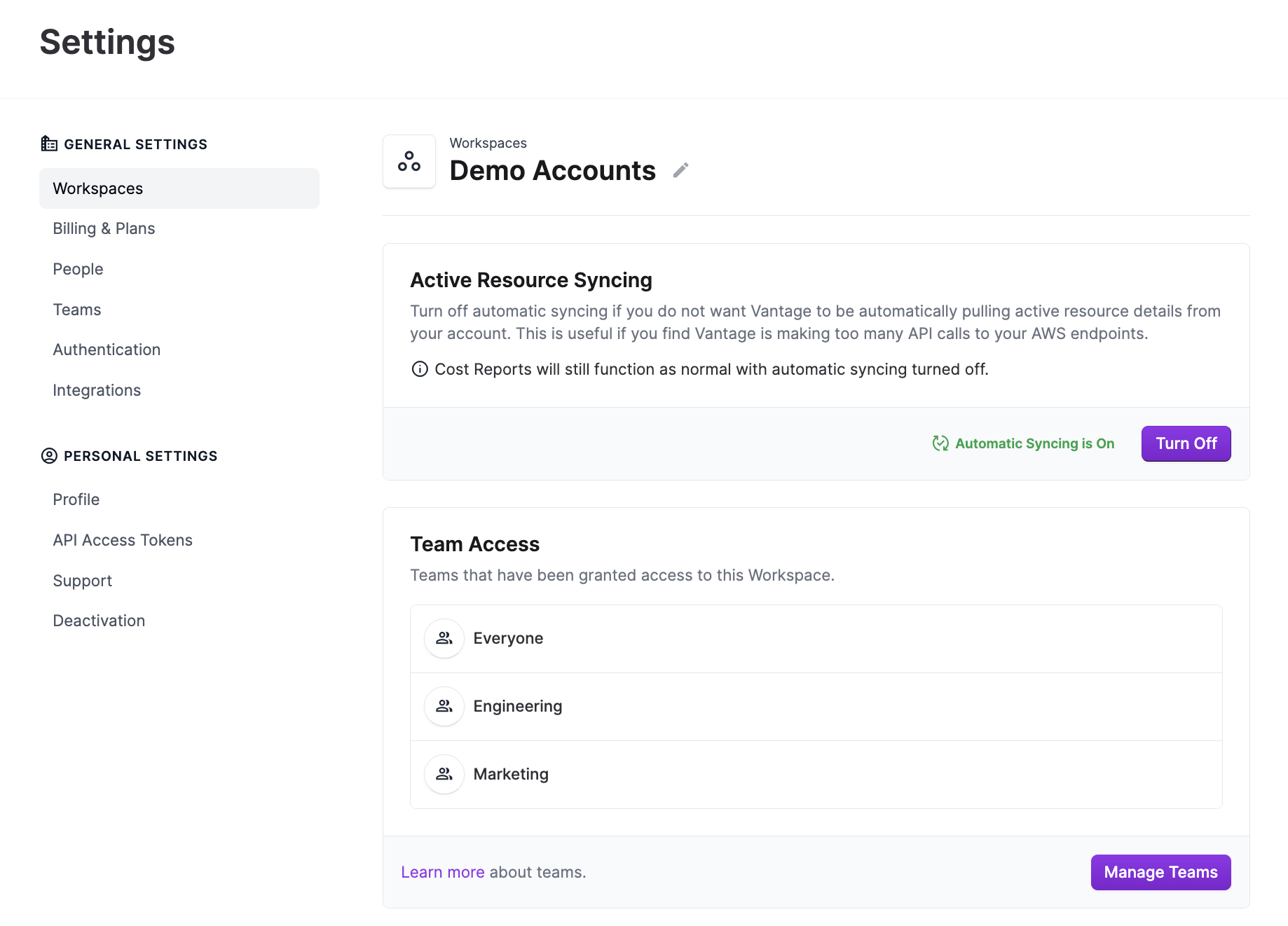
Task: Click the Manage Teams button
Action: click(1160, 872)
